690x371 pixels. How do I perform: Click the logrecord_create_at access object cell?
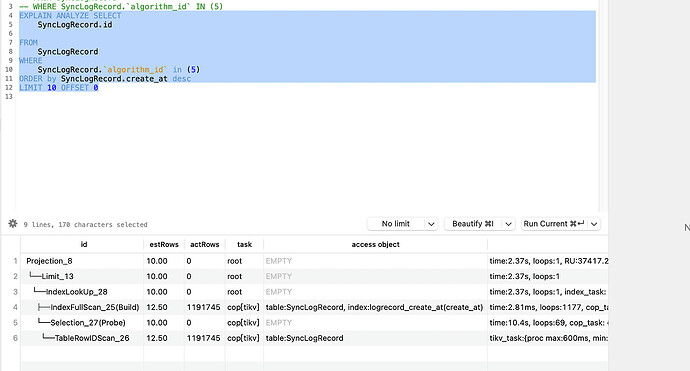374,307
